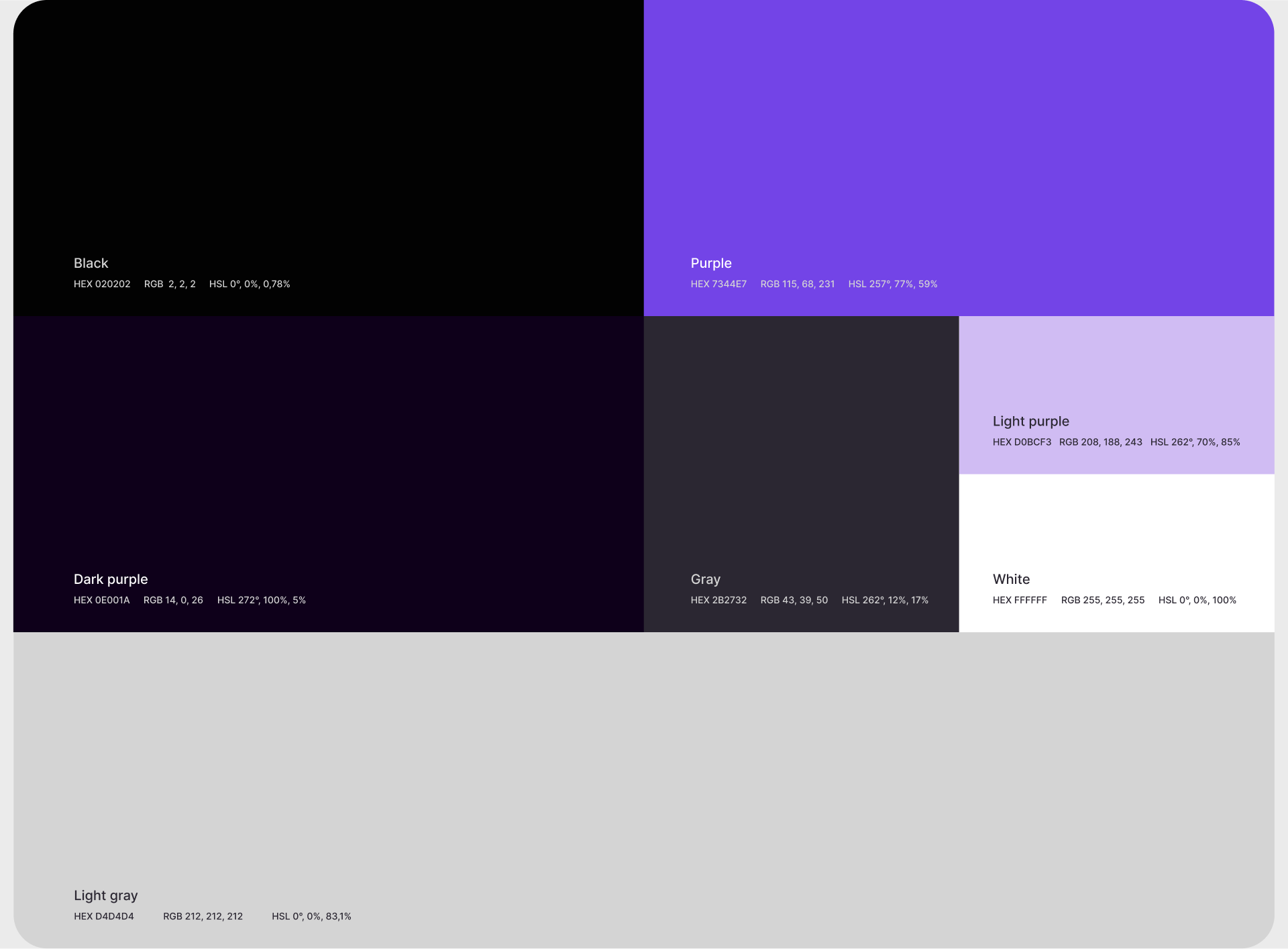Click the Purple color name label
Viewport: 1288px width, 949px height.
(x=711, y=263)
